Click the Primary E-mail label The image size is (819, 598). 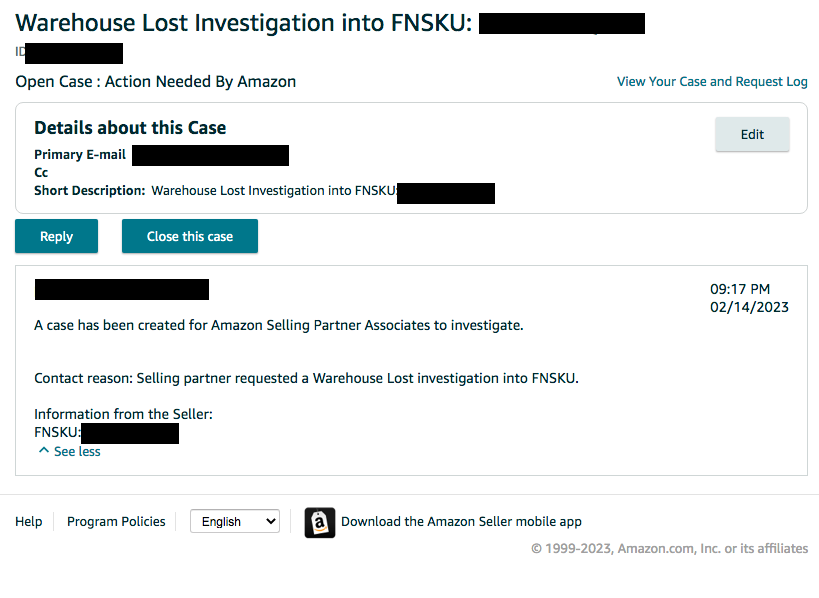(x=80, y=155)
